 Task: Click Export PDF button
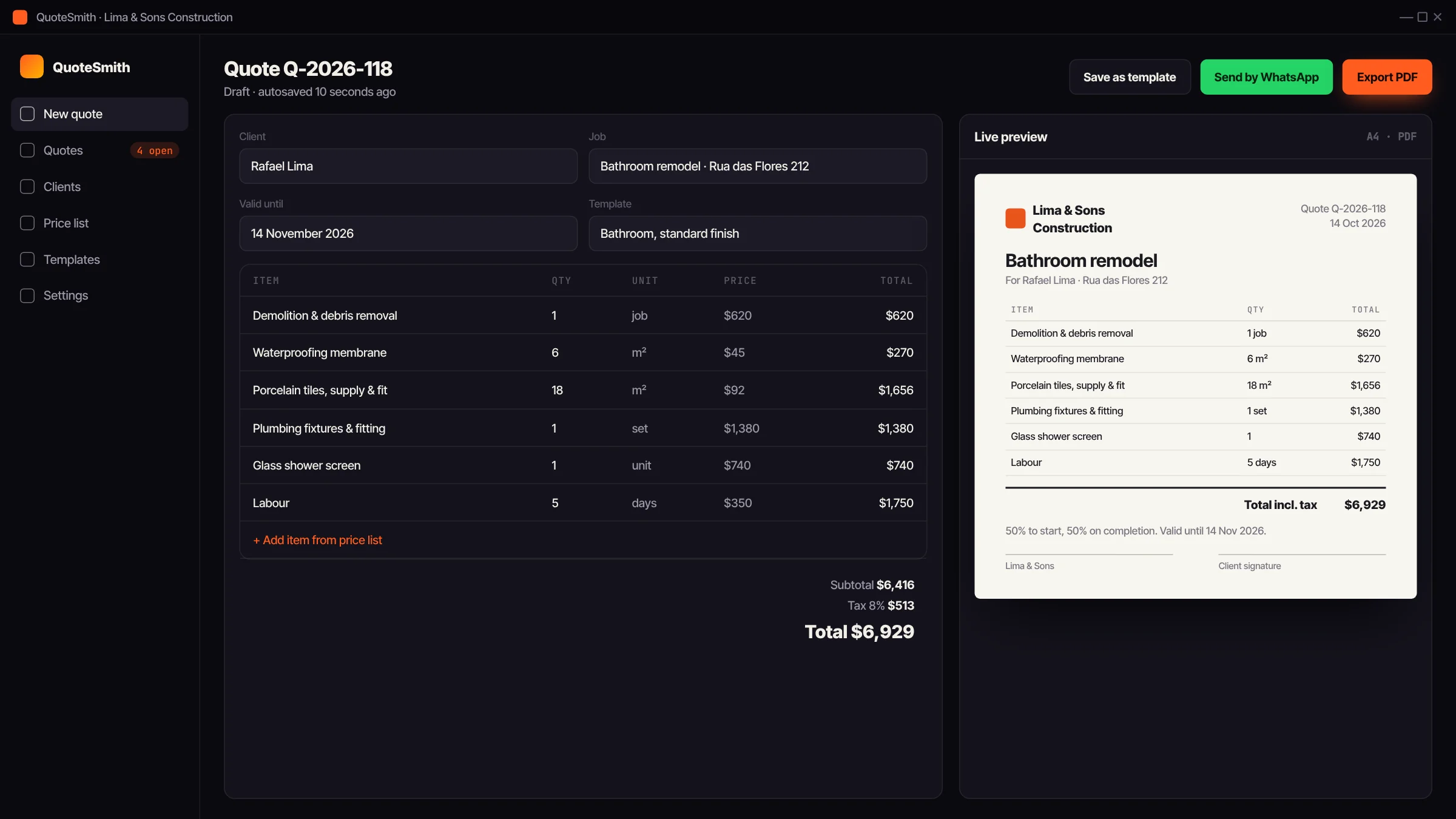[x=1387, y=77]
